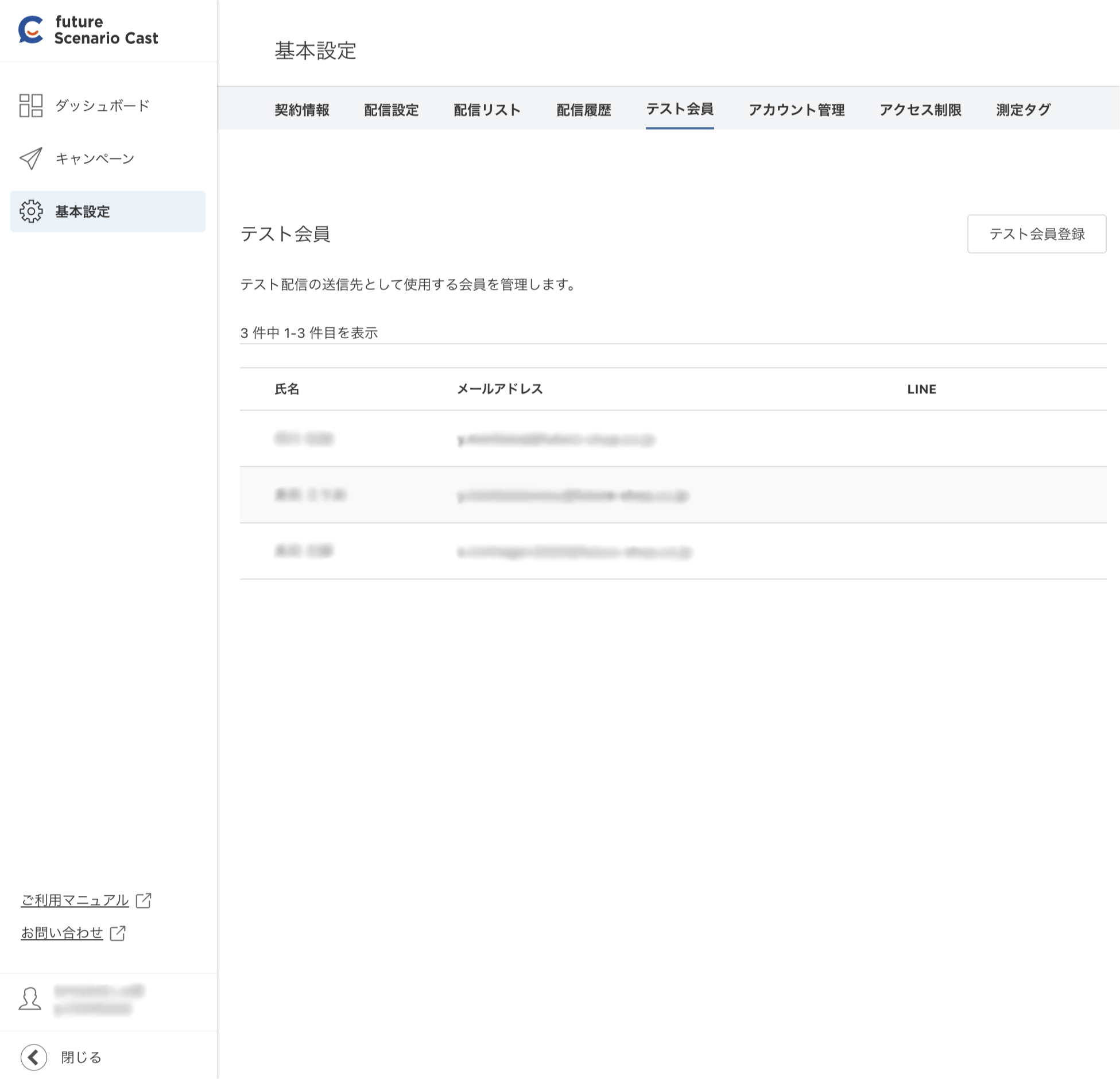This screenshot has height=1079, width=1120.
Task: Click the external link icon next to お問い合わせ
Action: 118,933
